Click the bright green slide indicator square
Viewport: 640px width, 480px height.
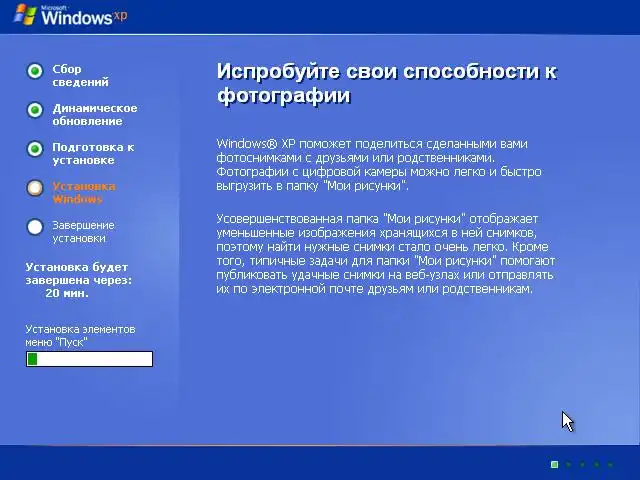tap(554, 464)
